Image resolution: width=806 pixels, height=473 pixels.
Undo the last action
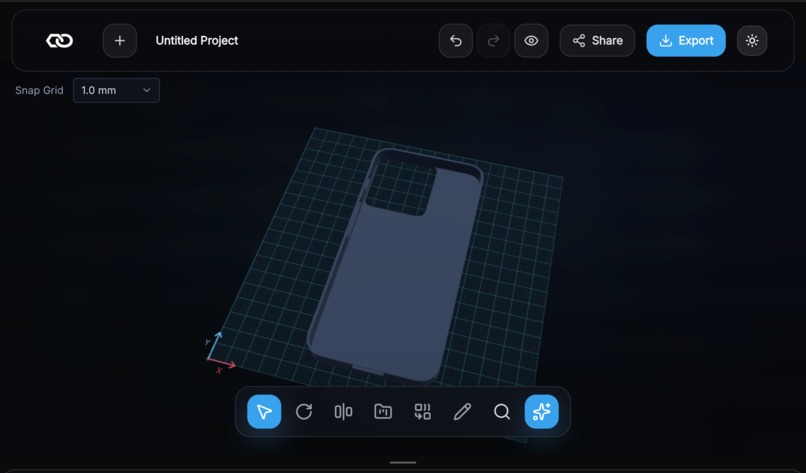pos(456,41)
